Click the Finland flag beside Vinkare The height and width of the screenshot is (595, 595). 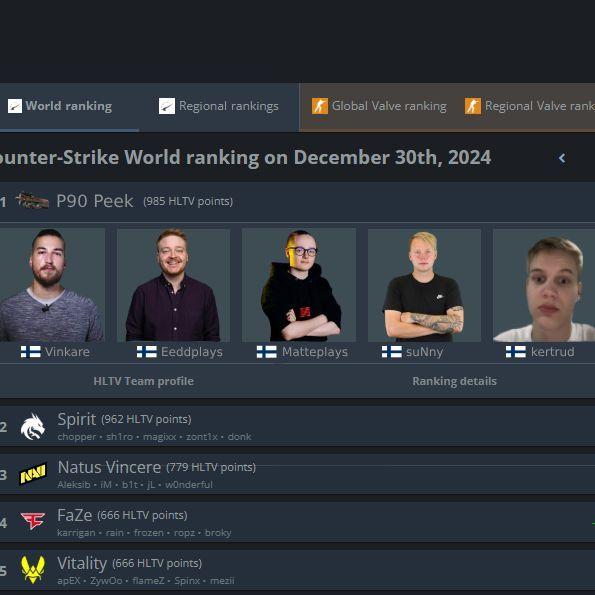click(x=31, y=352)
